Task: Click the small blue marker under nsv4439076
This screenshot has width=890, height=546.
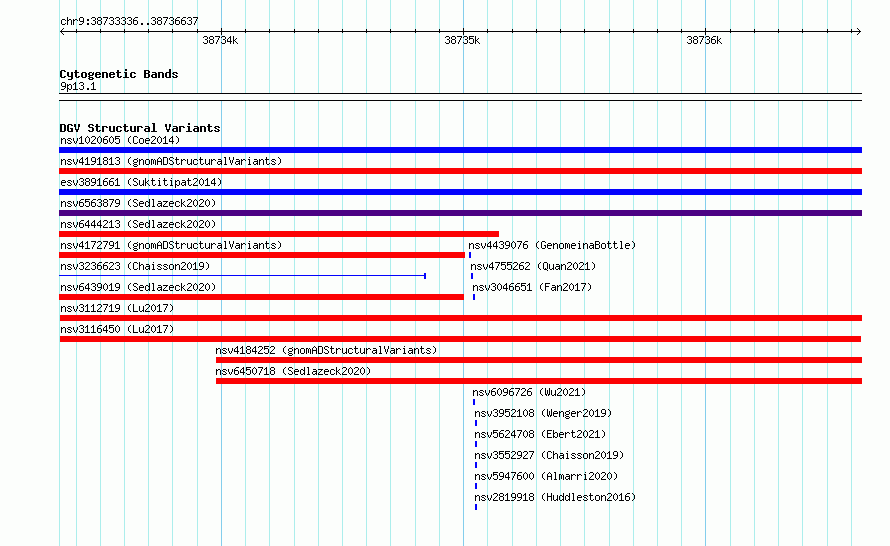Action: pyautogui.click(x=469, y=255)
